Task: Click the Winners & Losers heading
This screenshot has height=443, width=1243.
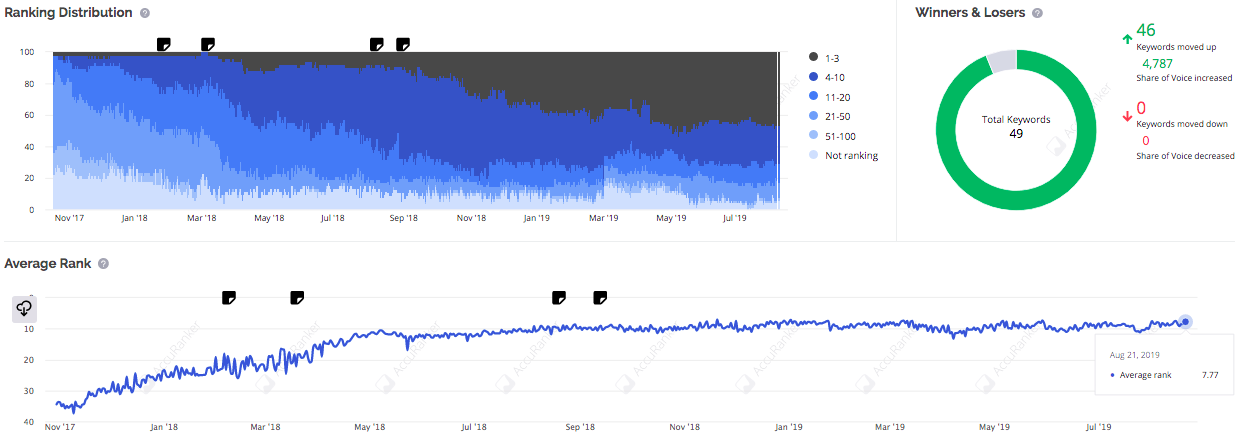Action: pos(970,13)
